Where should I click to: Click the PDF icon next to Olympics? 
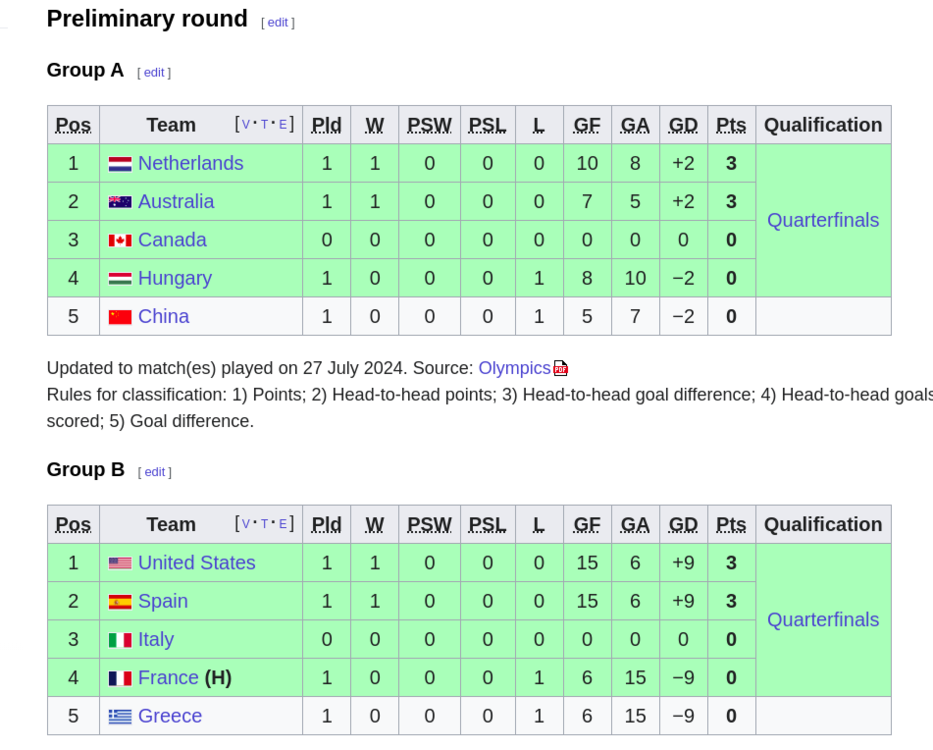click(561, 368)
